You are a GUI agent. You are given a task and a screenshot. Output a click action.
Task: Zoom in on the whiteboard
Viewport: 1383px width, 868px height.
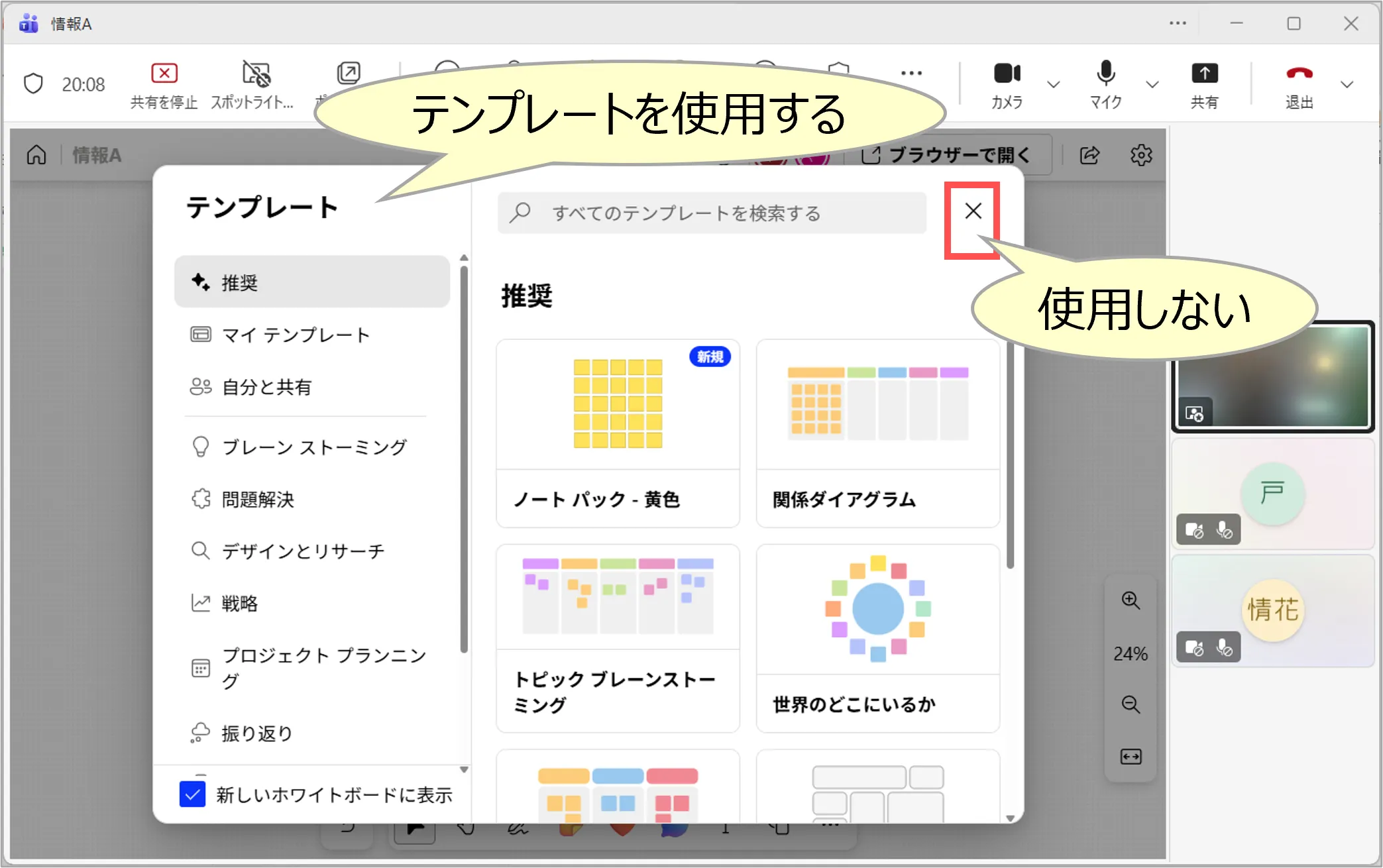pos(1131,601)
